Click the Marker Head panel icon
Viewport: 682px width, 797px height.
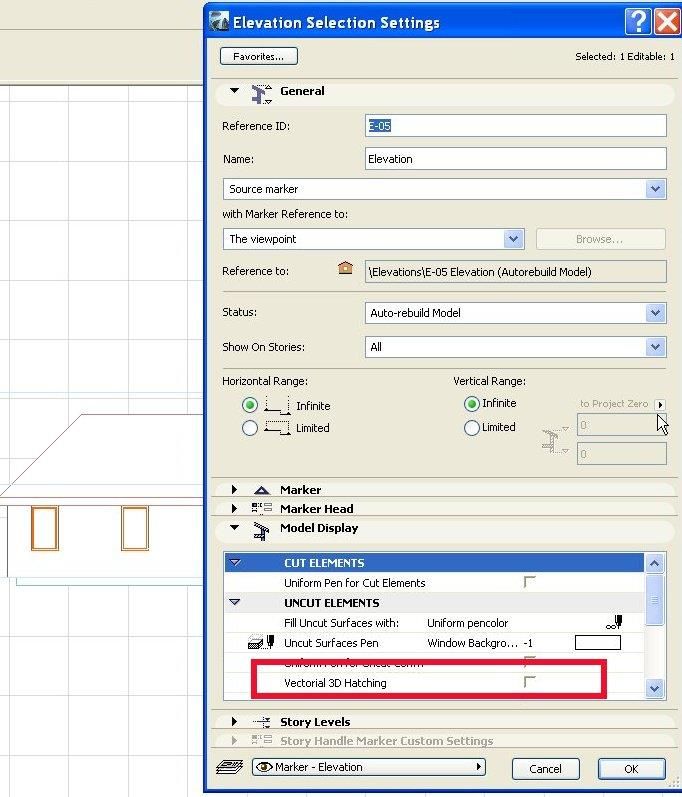[x=262, y=508]
